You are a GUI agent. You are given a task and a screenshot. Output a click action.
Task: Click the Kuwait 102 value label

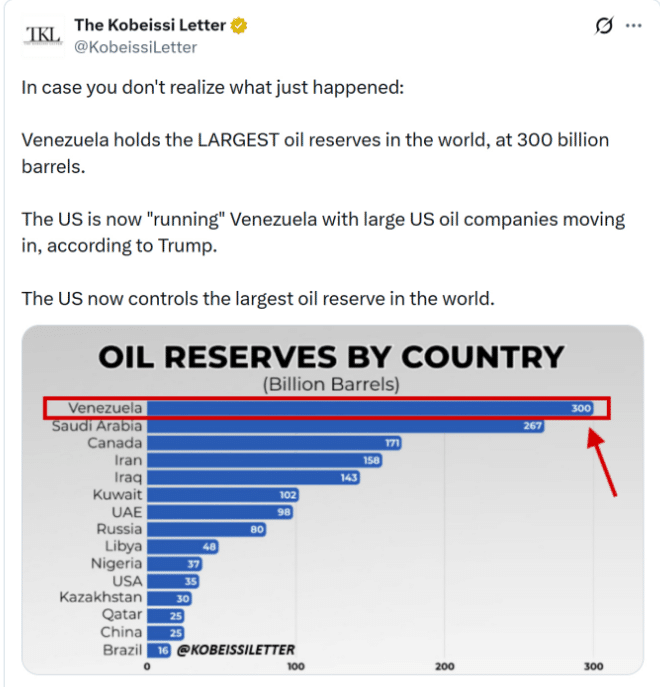tap(289, 494)
